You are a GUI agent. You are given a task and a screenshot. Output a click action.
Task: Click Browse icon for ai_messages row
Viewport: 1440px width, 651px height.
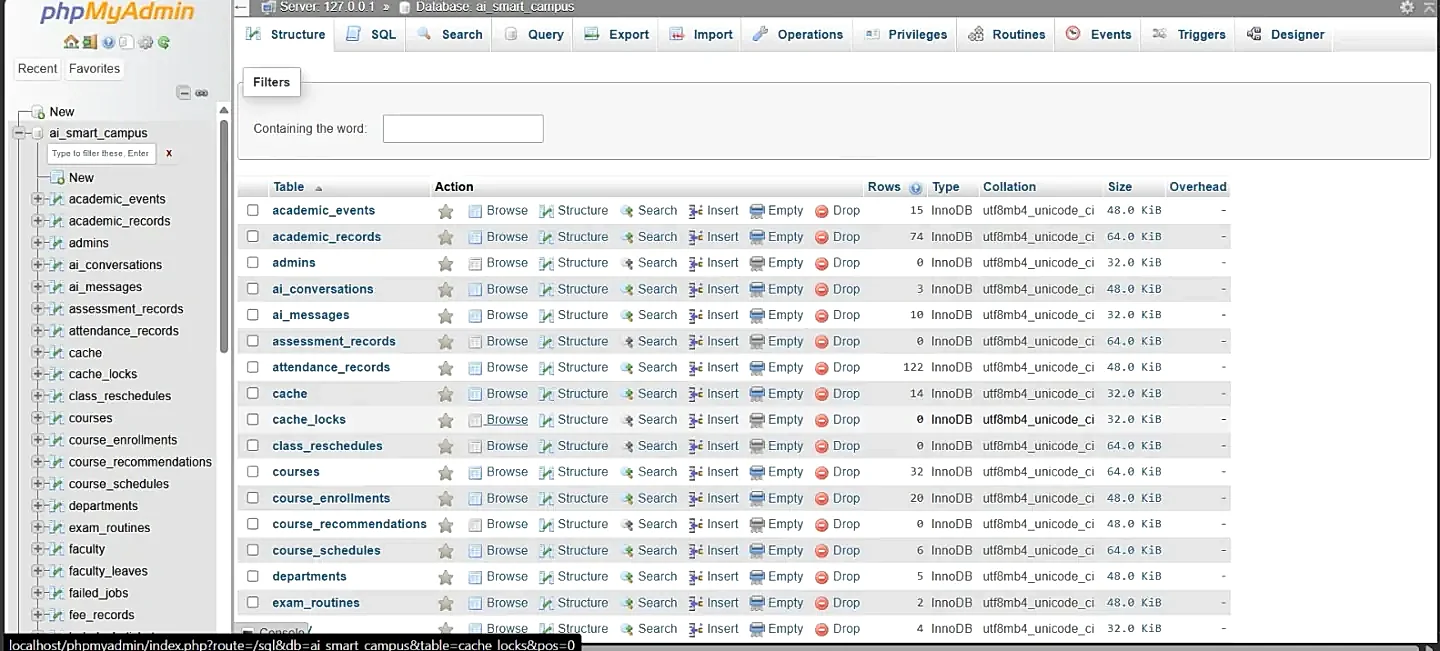[x=475, y=315]
